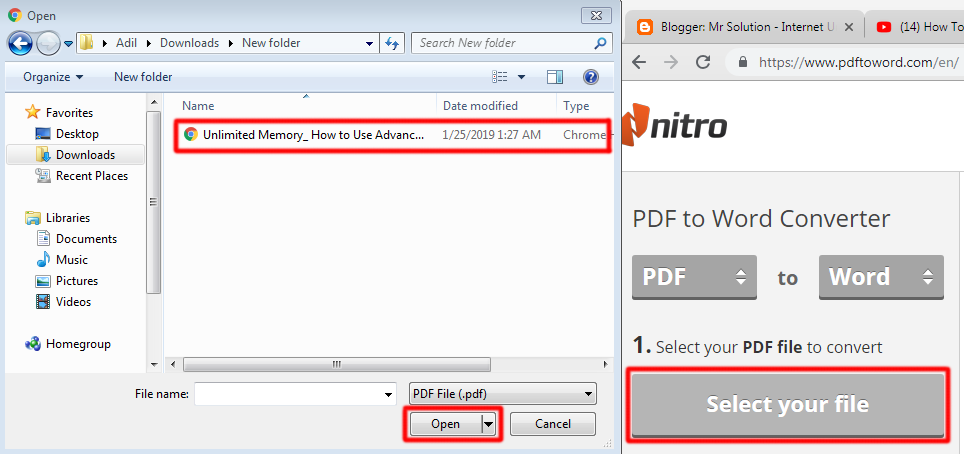Click the Forward arrow in Open dialog
This screenshot has width=964, height=454.
[x=47, y=43]
